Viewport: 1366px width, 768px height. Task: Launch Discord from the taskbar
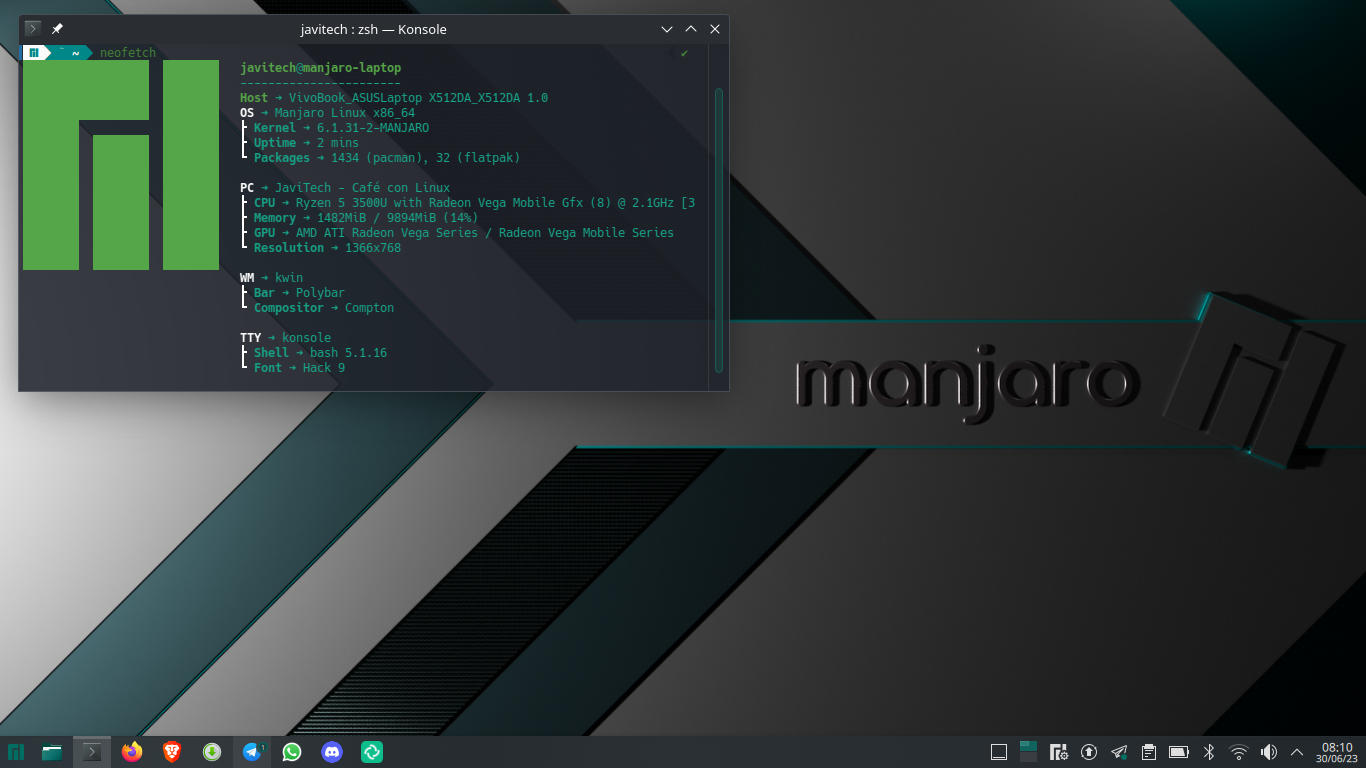pyautogui.click(x=332, y=752)
